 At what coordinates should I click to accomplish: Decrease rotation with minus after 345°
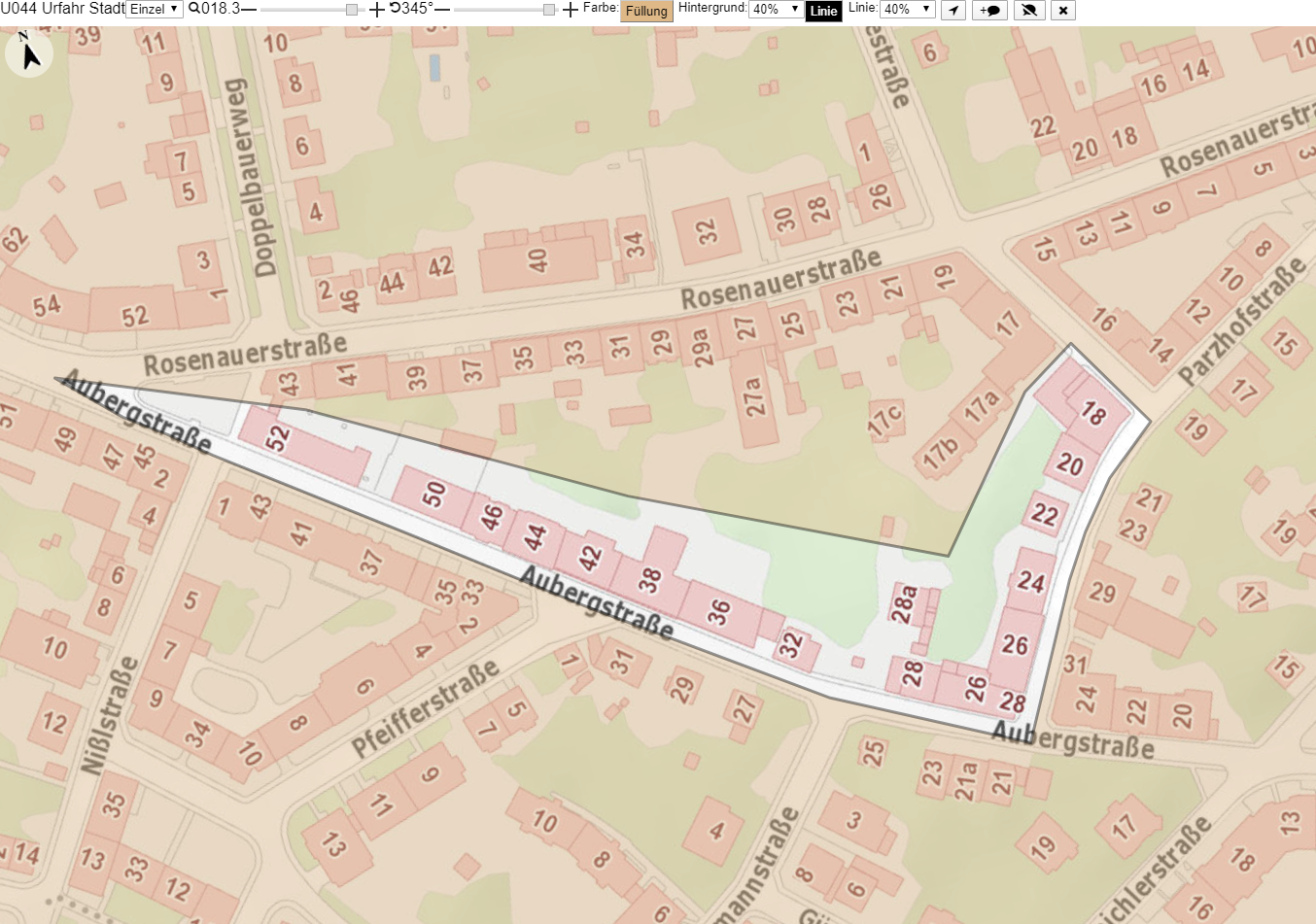click(x=443, y=10)
